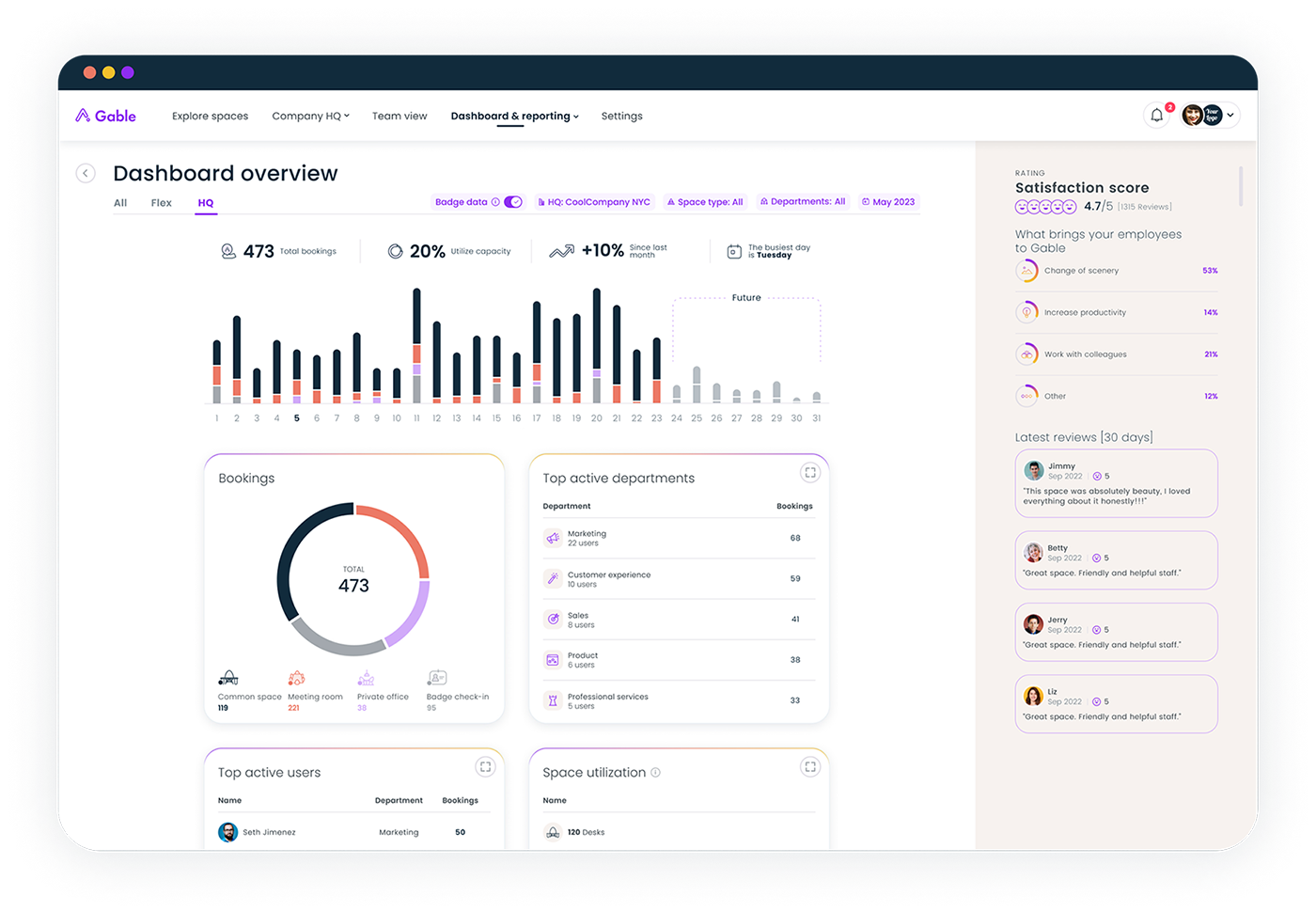Open the Space type: All filter
Image resolution: width=1316 pixels, height=912 pixels.
coord(705,202)
